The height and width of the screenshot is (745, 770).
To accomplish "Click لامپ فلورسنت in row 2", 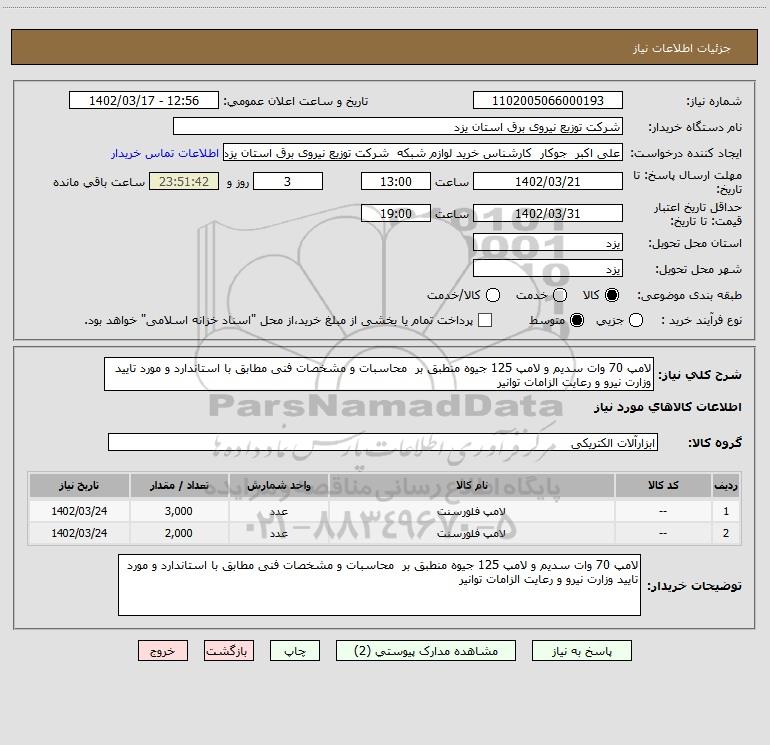I will pos(471,533).
